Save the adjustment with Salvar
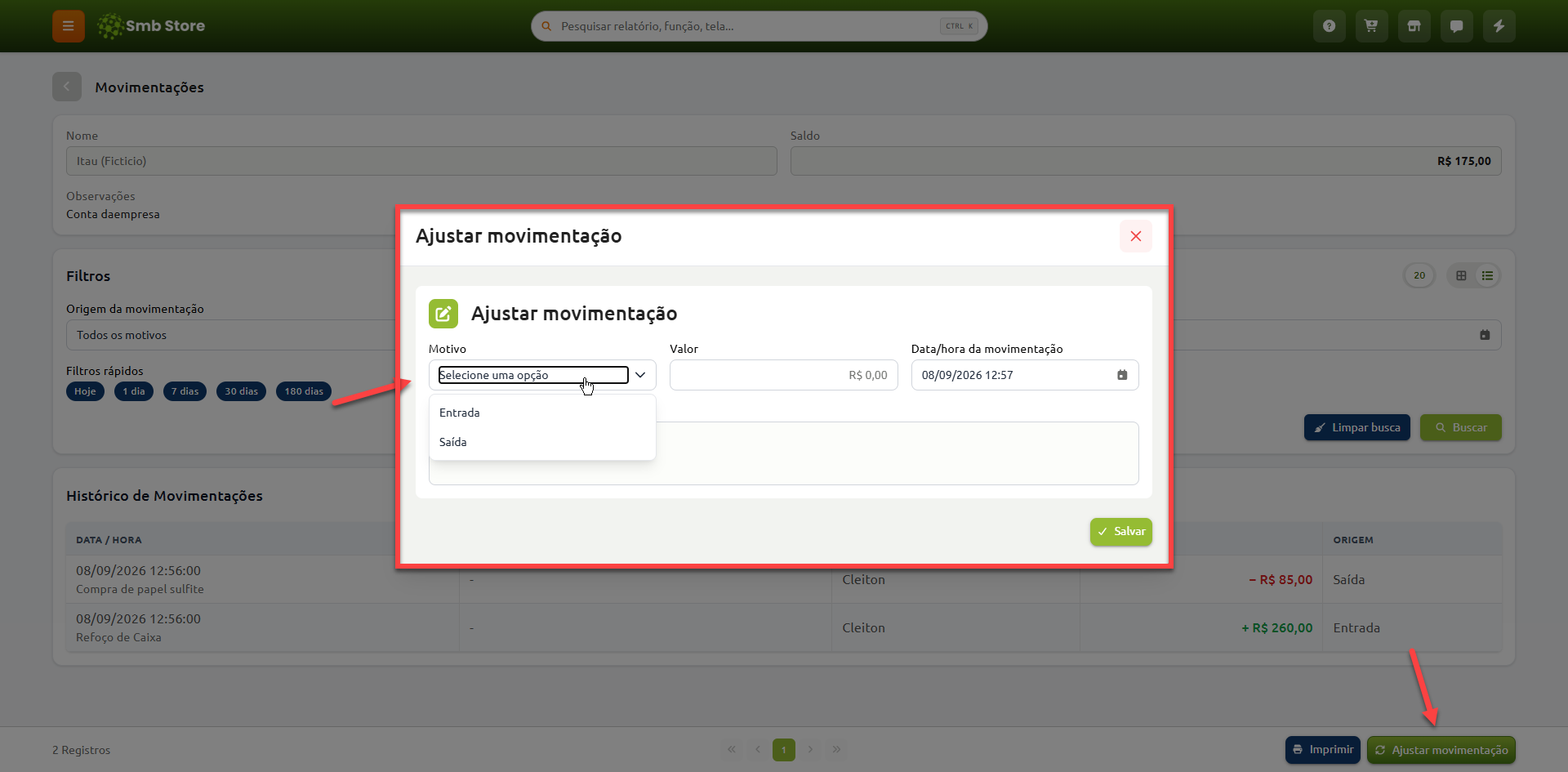The height and width of the screenshot is (772, 1568). pyautogui.click(x=1121, y=532)
